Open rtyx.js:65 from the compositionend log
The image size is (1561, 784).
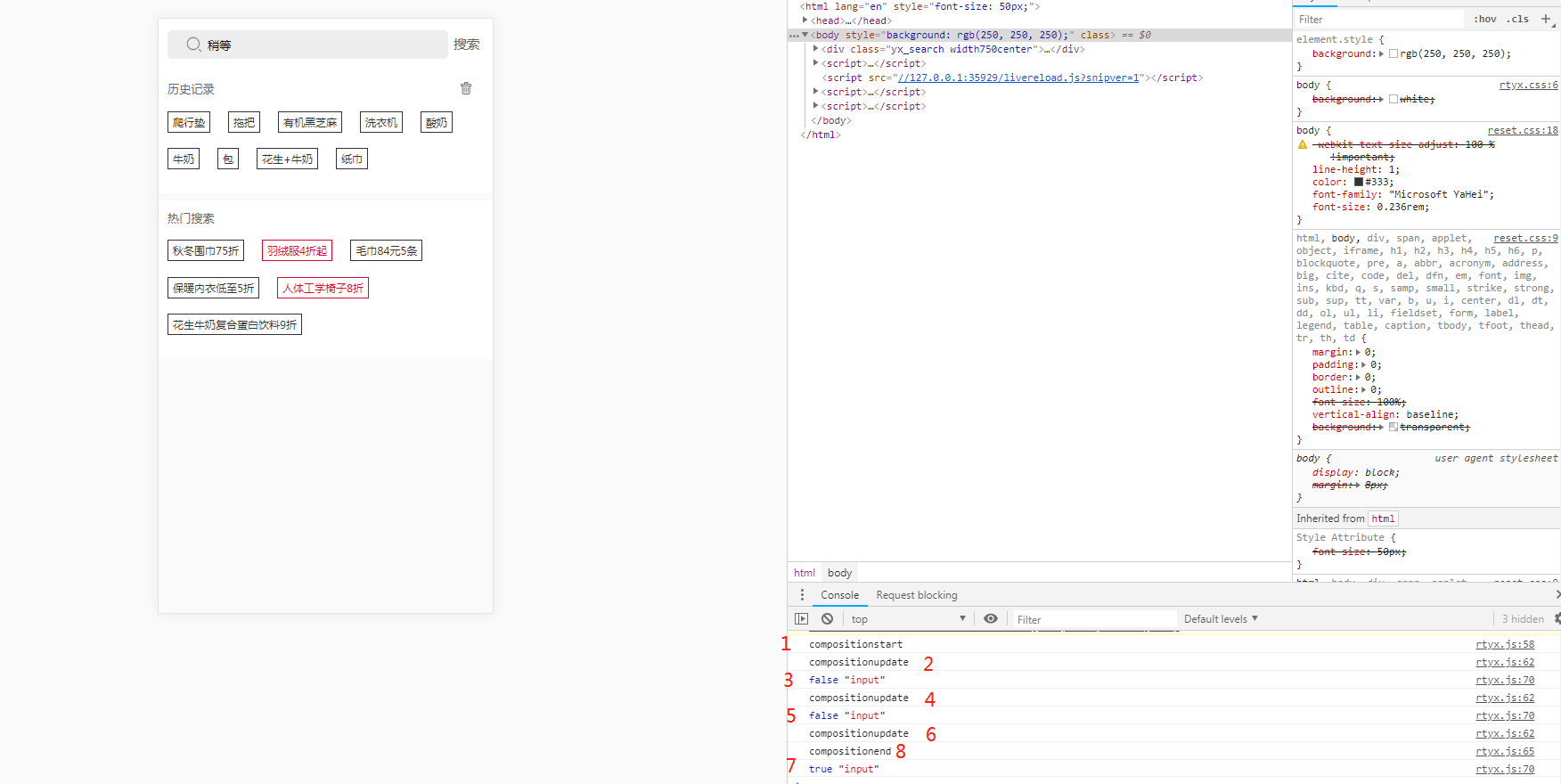(1505, 751)
